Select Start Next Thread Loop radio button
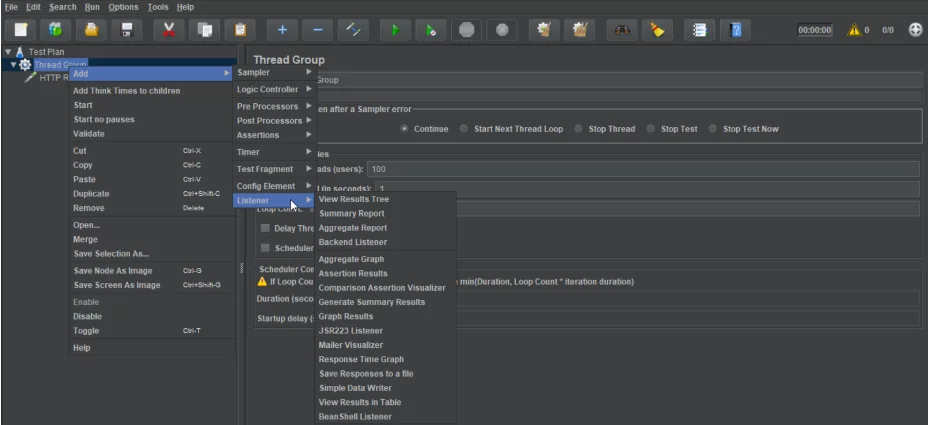The image size is (928, 425). tap(464, 128)
